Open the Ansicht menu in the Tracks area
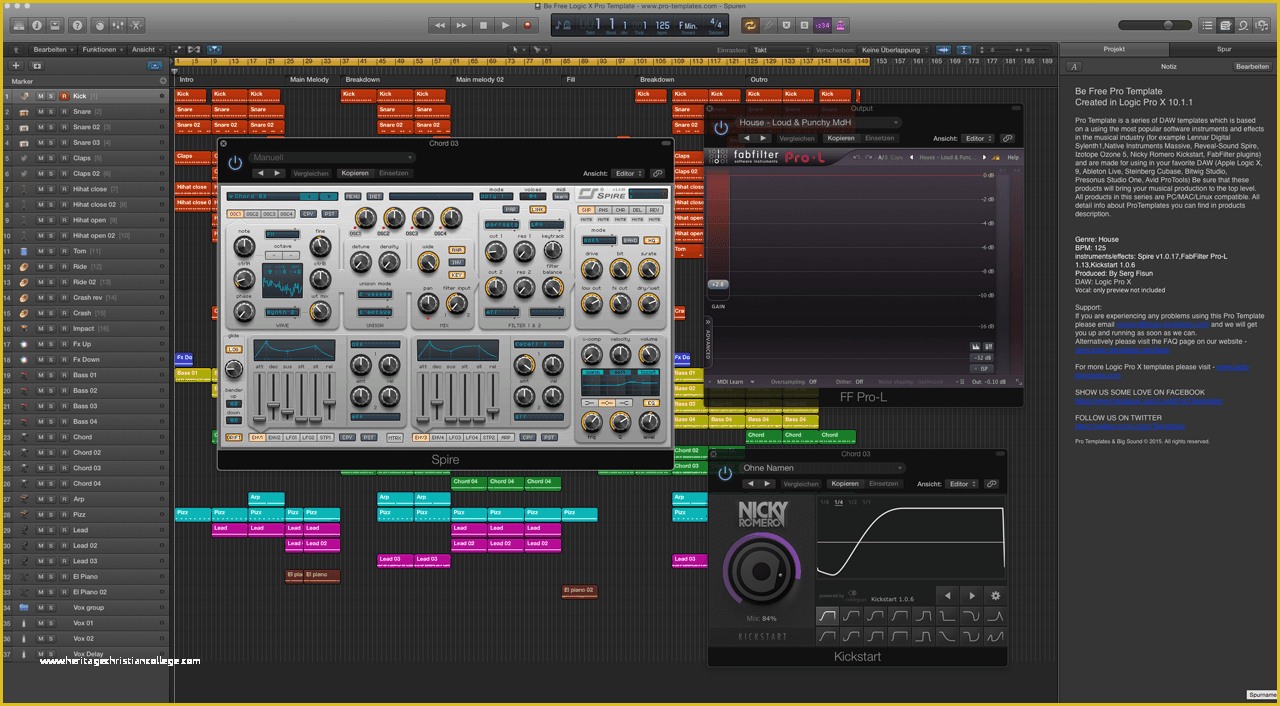This screenshot has width=1280, height=706. [146, 49]
